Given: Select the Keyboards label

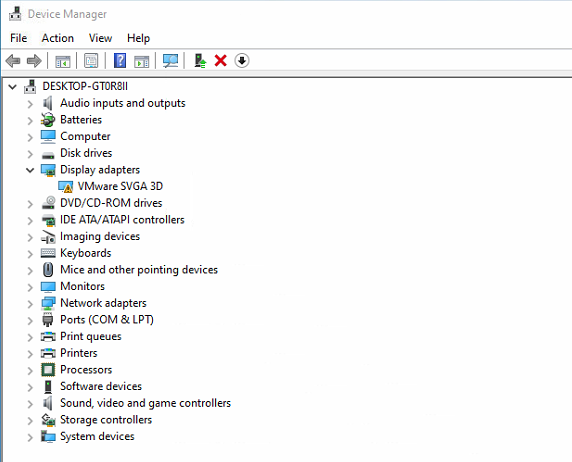Looking at the screenshot, I should (86, 253).
